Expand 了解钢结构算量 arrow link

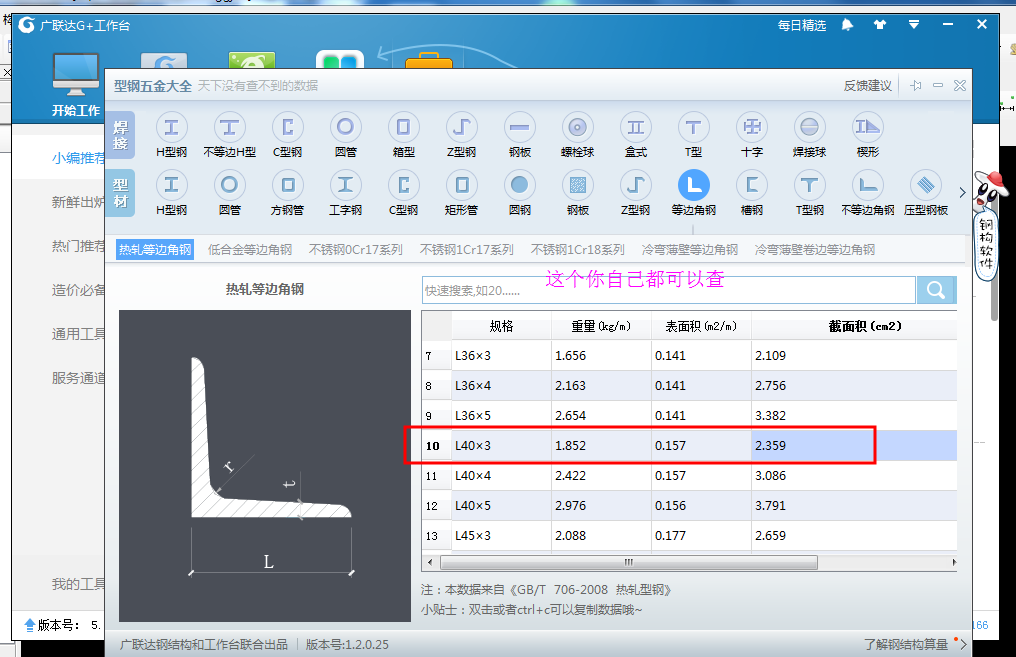coord(963,645)
